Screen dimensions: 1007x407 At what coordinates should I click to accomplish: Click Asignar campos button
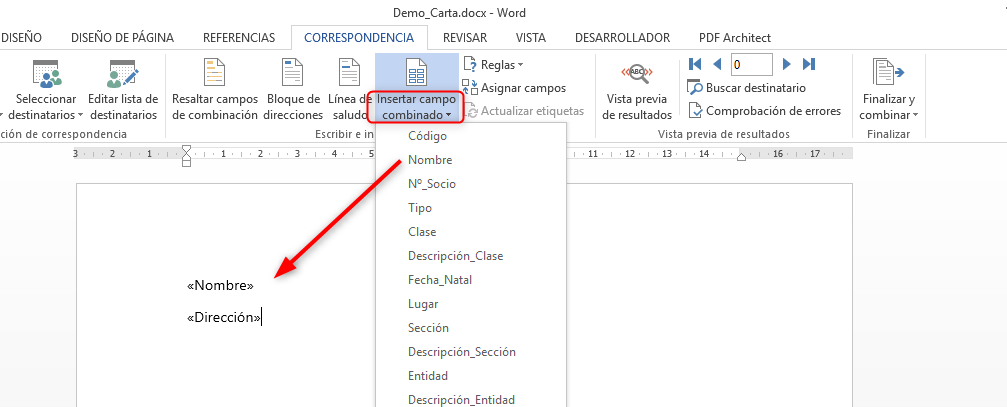(x=522, y=88)
